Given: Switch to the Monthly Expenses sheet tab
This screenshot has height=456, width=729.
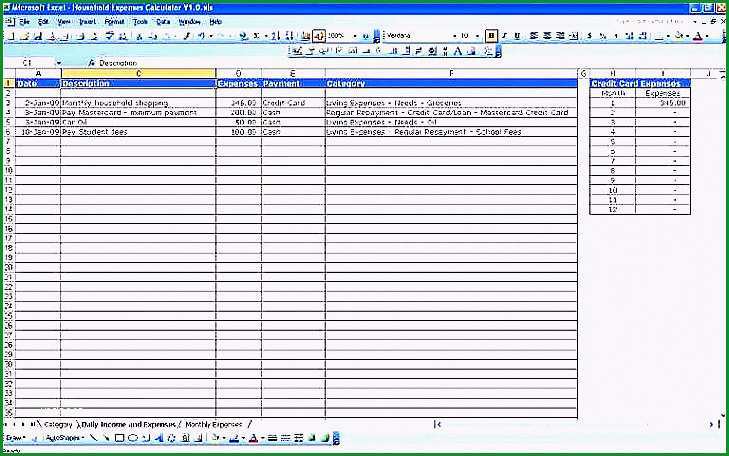Looking at the screenshot, I should [213, 424].
